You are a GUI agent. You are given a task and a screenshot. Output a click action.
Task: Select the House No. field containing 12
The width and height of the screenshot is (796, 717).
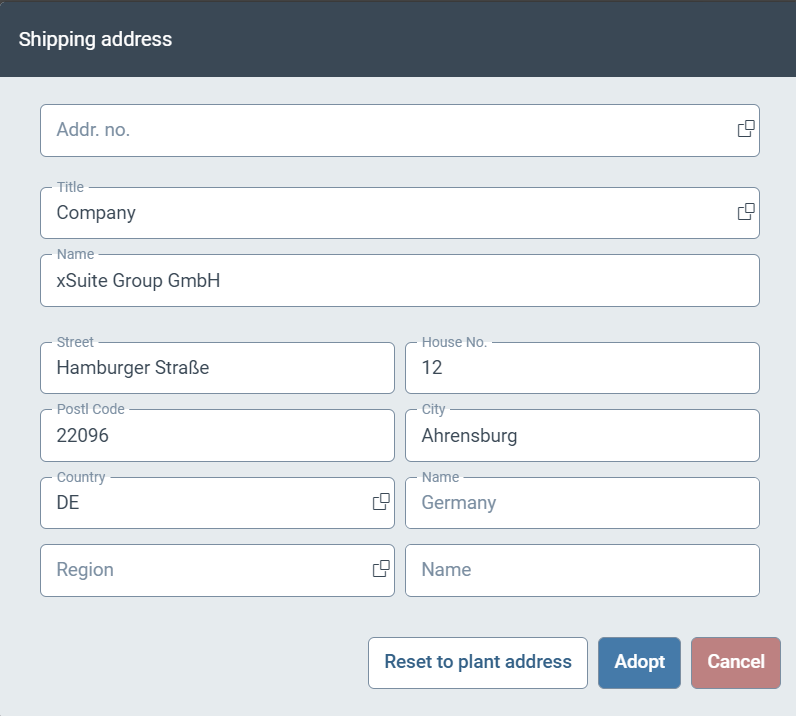(581, 368)
